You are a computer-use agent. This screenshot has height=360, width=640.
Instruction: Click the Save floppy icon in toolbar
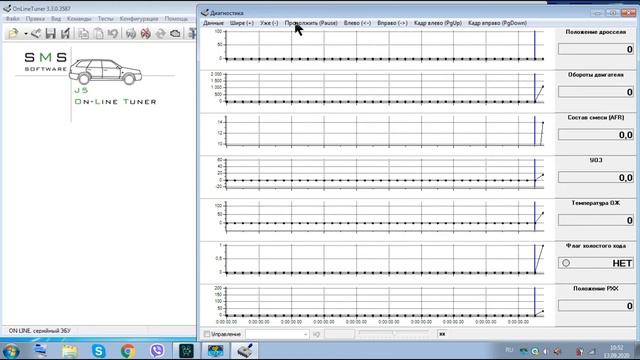(51, 33)
